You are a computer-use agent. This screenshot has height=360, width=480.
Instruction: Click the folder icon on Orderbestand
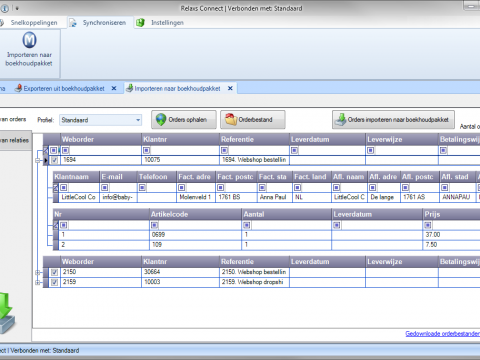pos(231,119)
